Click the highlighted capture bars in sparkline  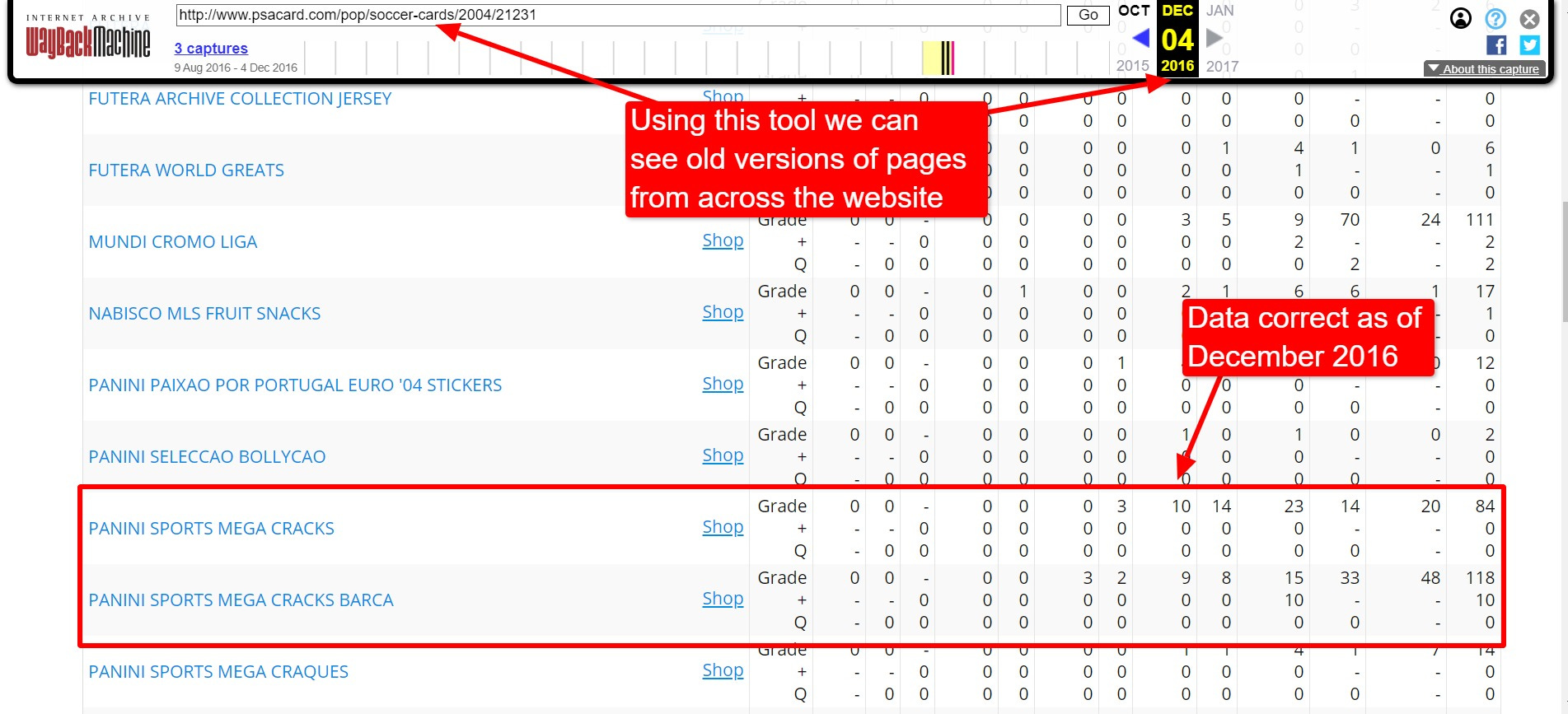click(939, 58)
